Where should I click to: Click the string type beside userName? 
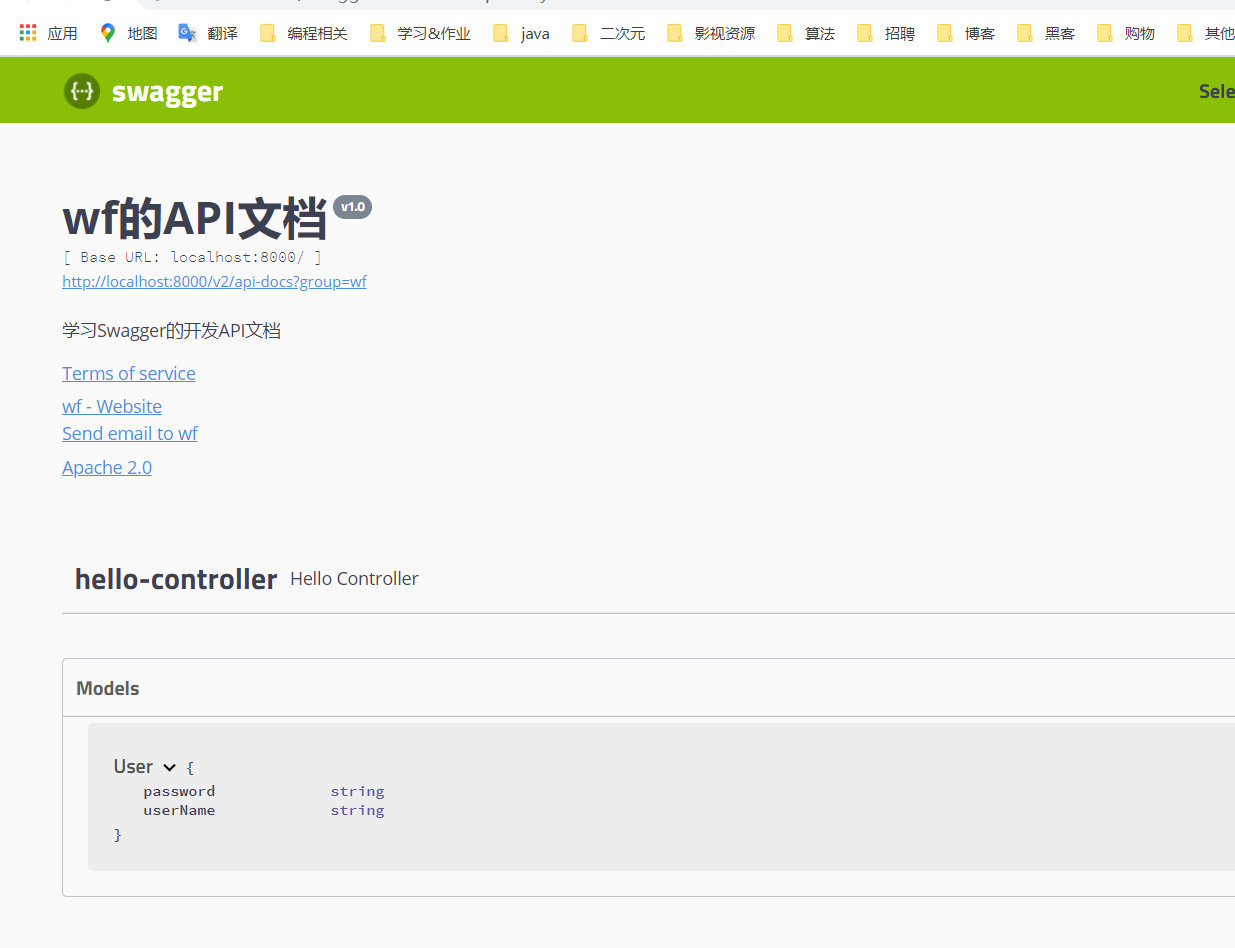click(357, 810)
